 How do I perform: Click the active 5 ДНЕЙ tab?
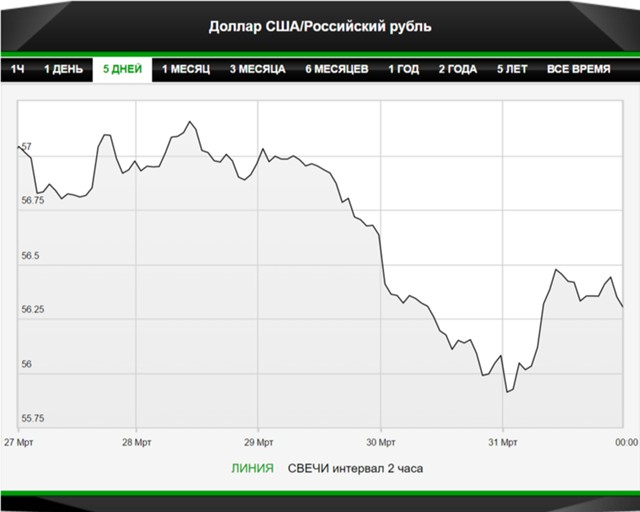tap(122, 70)
